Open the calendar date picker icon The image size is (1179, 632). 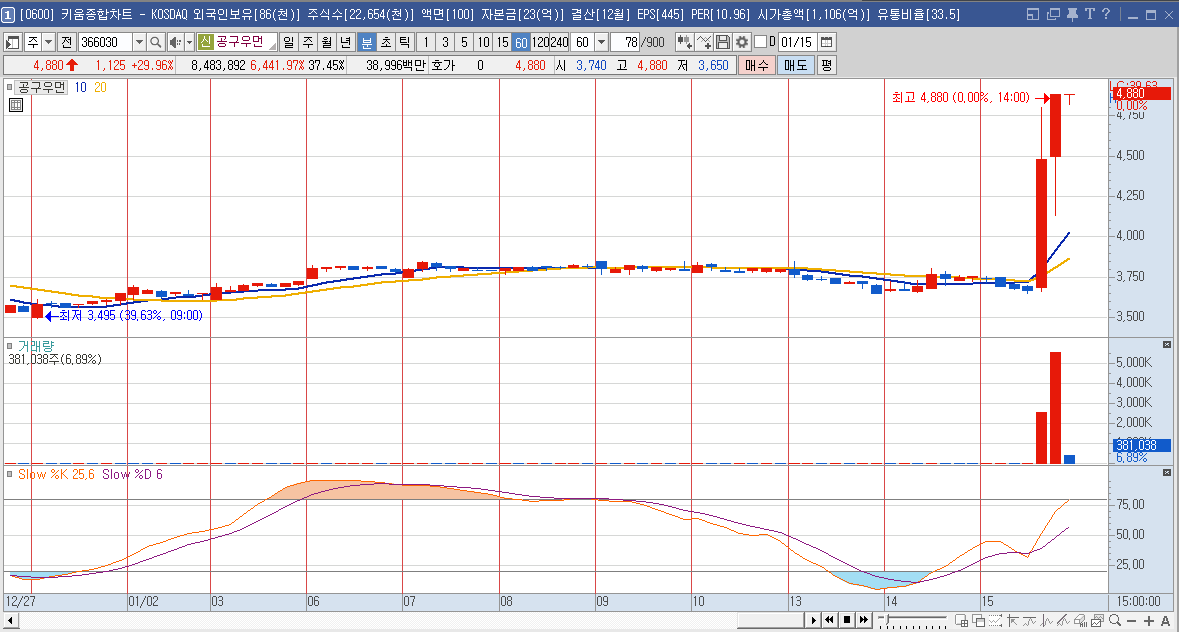826,43
